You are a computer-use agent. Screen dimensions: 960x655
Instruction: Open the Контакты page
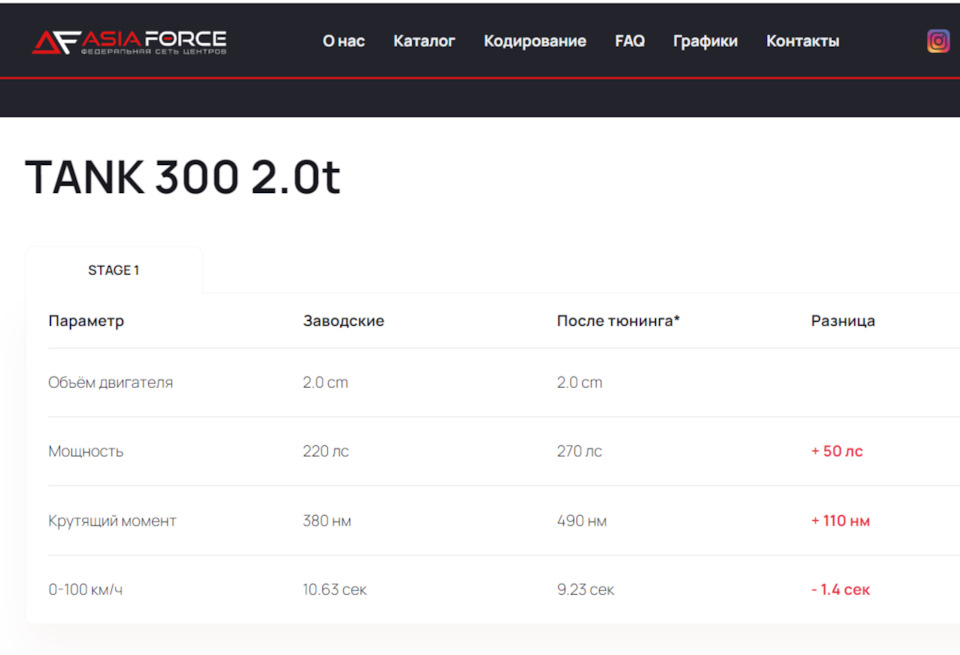coord(803,41)
